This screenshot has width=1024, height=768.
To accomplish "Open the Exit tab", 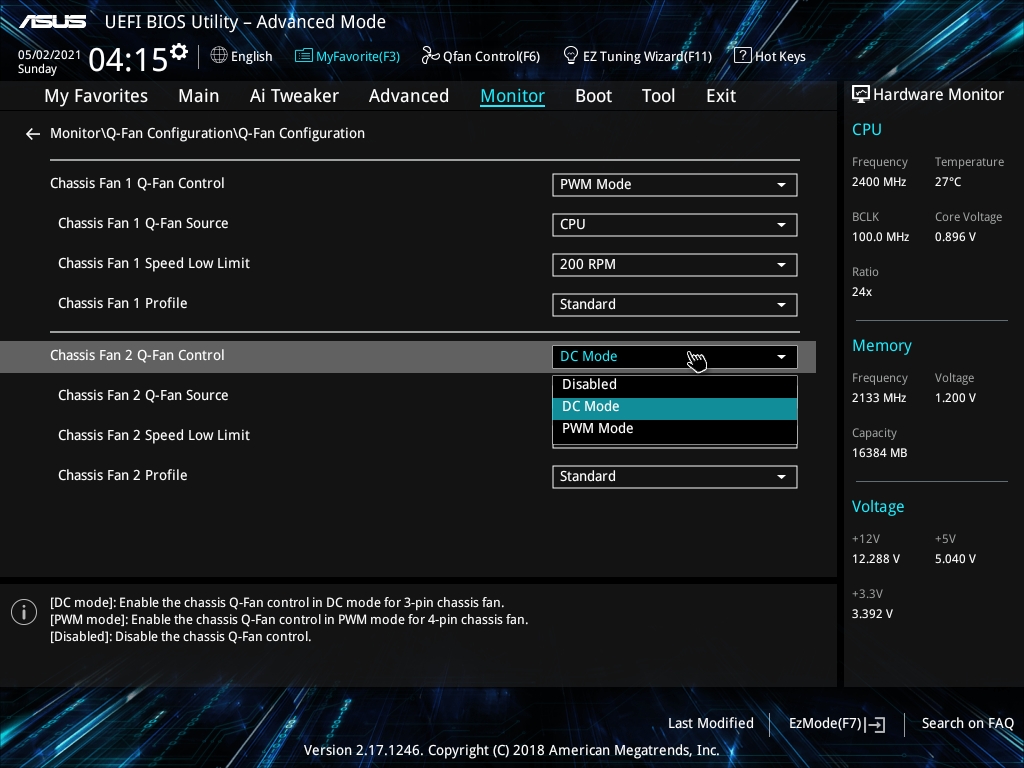I will tap(721, 96).
